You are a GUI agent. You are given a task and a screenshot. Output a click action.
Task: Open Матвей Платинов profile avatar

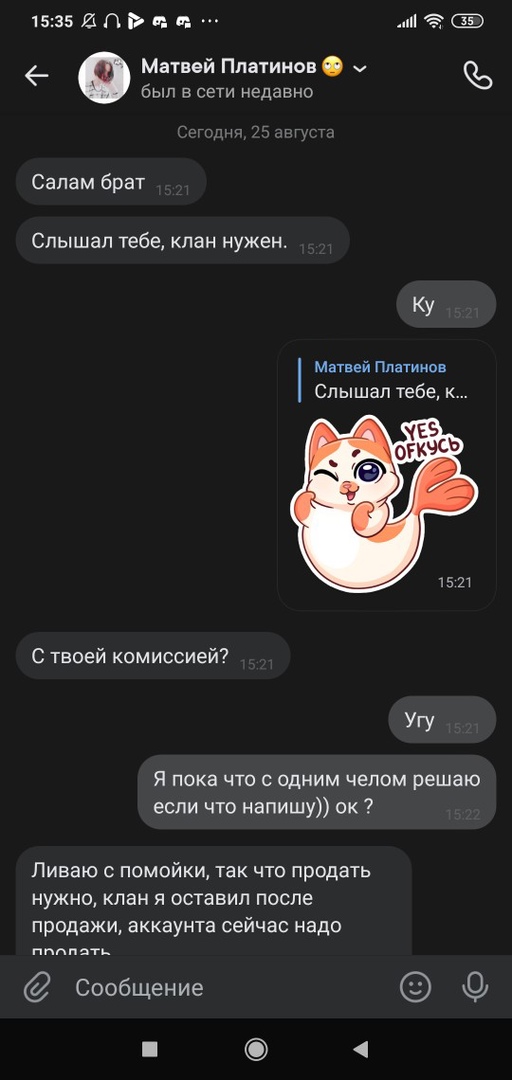[x=104, y=77]
